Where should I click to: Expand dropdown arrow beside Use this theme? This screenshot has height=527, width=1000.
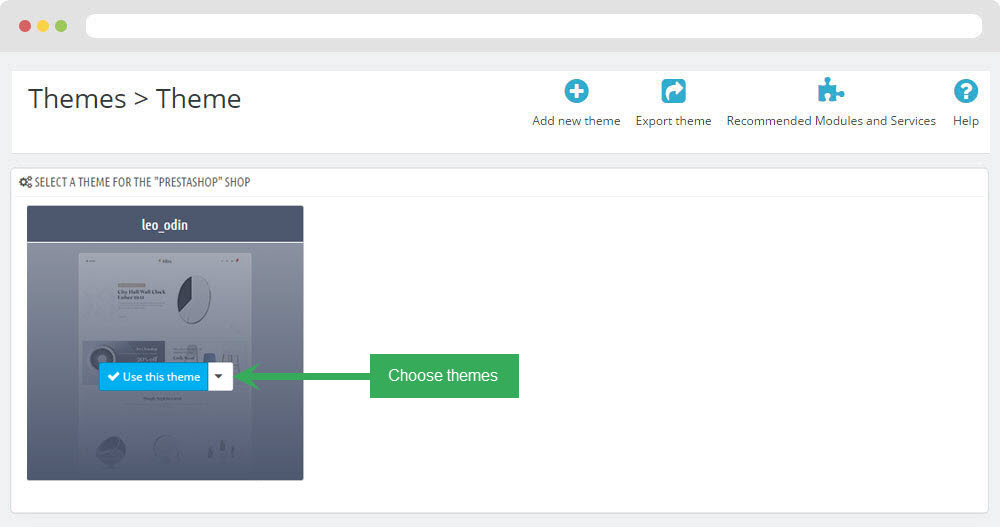[219, 377]
